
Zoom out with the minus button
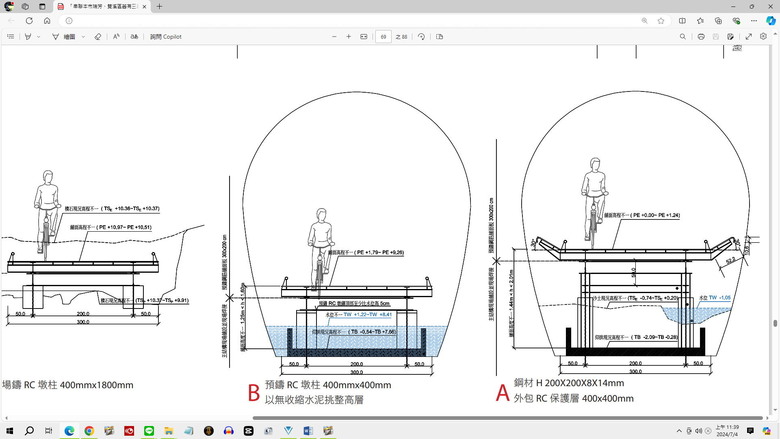pyautogui.click(x=334, y=36)
